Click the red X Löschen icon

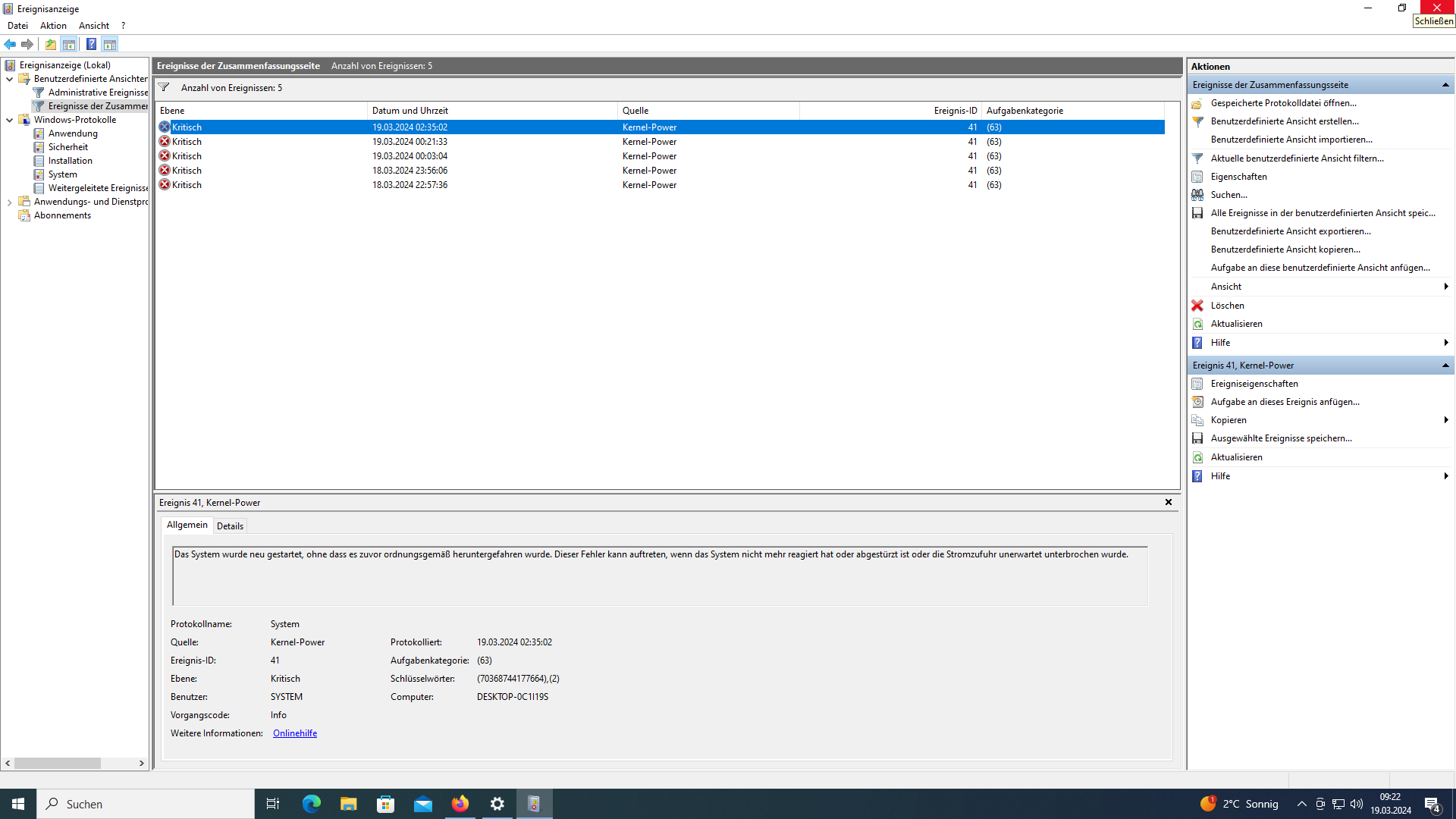click(1197, 306)
